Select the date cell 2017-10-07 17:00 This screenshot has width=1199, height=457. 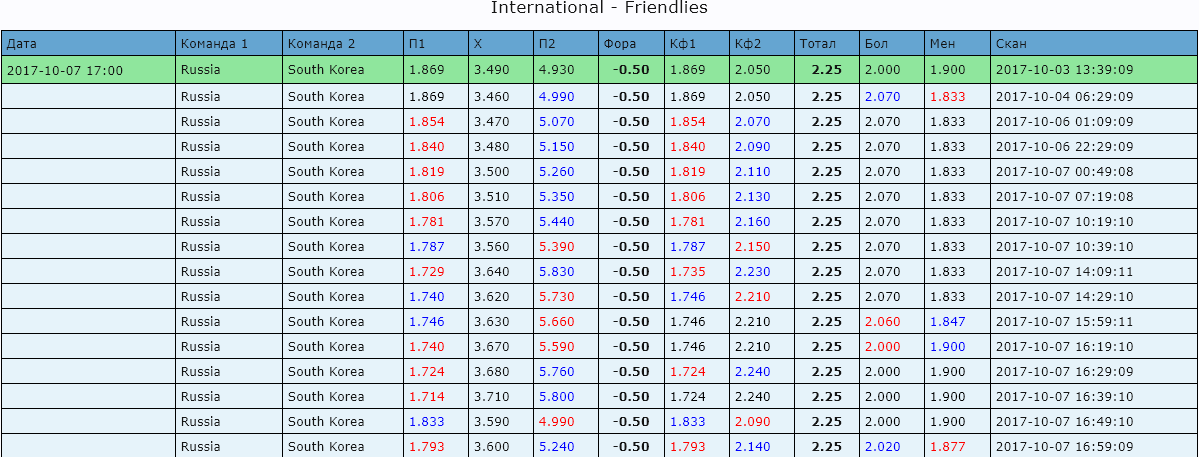pos(64,70)
